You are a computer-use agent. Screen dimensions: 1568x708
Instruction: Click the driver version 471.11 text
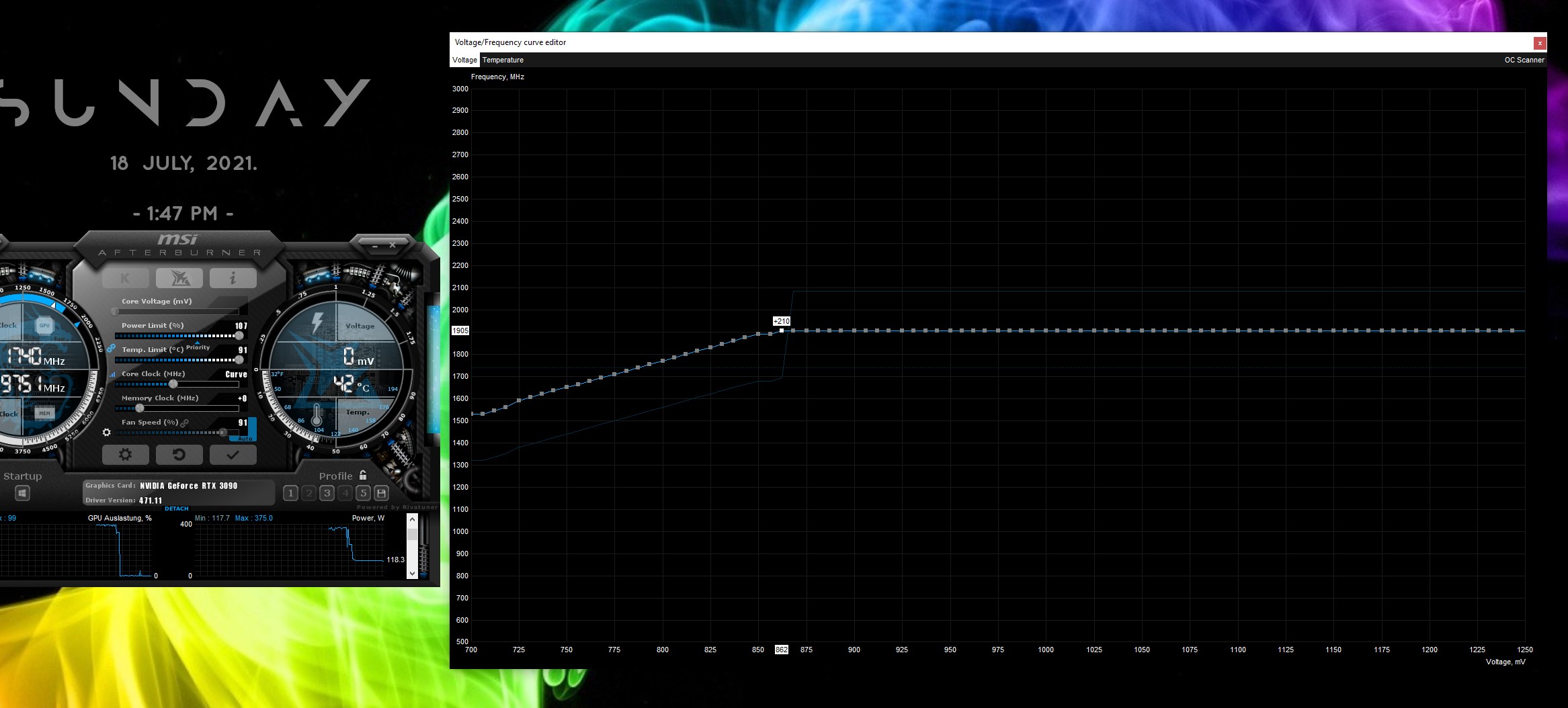click(151, 500)
